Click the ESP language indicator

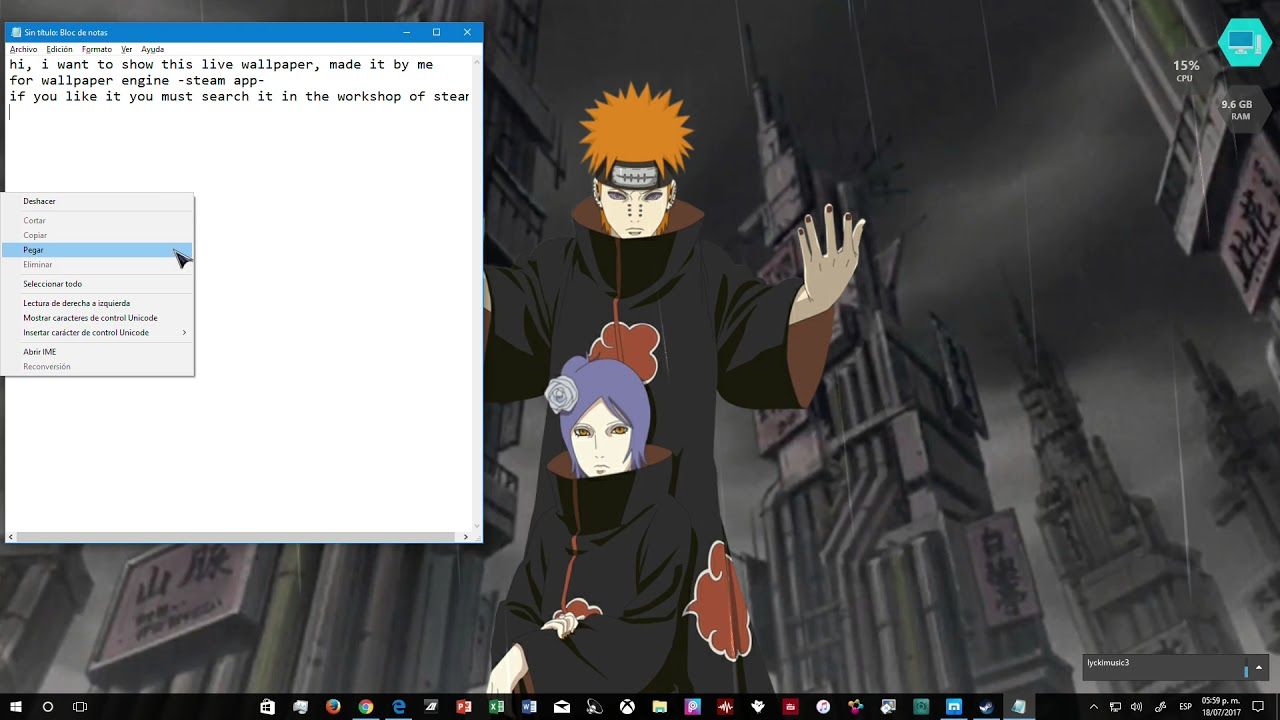coord(1185,706)
